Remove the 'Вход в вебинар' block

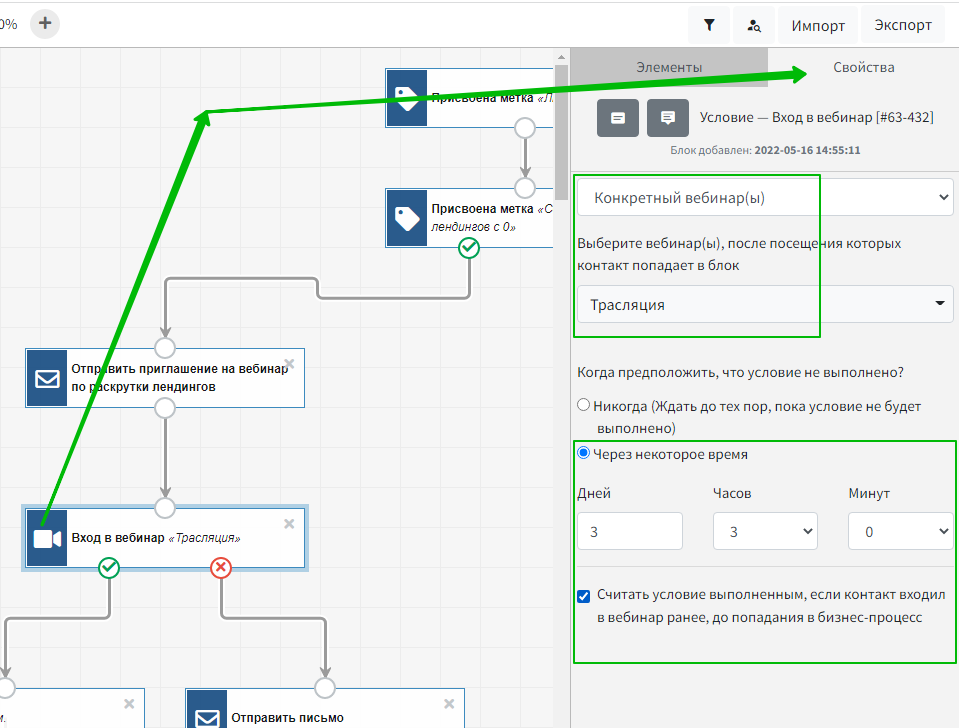tap(289, 523)
